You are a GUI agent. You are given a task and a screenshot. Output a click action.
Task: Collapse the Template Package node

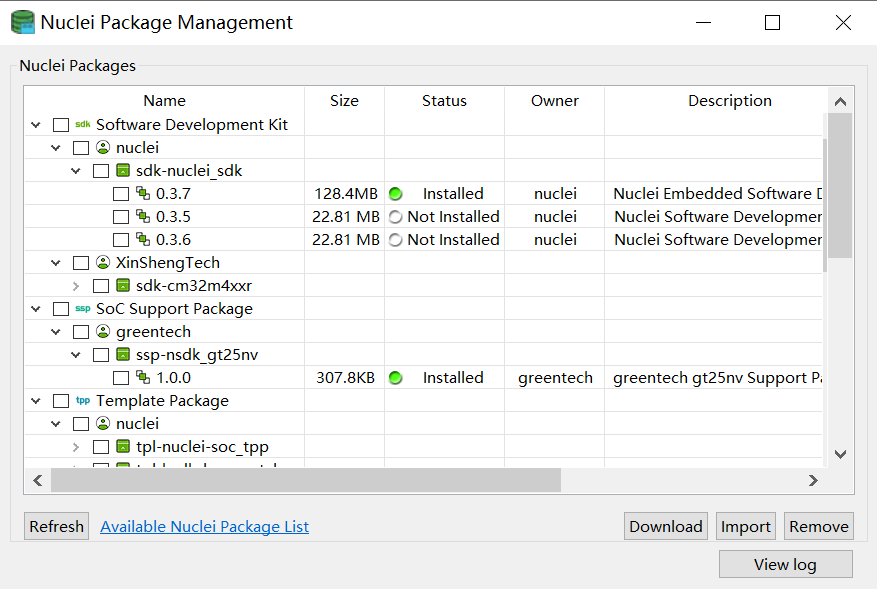click(x=36, y=401)
